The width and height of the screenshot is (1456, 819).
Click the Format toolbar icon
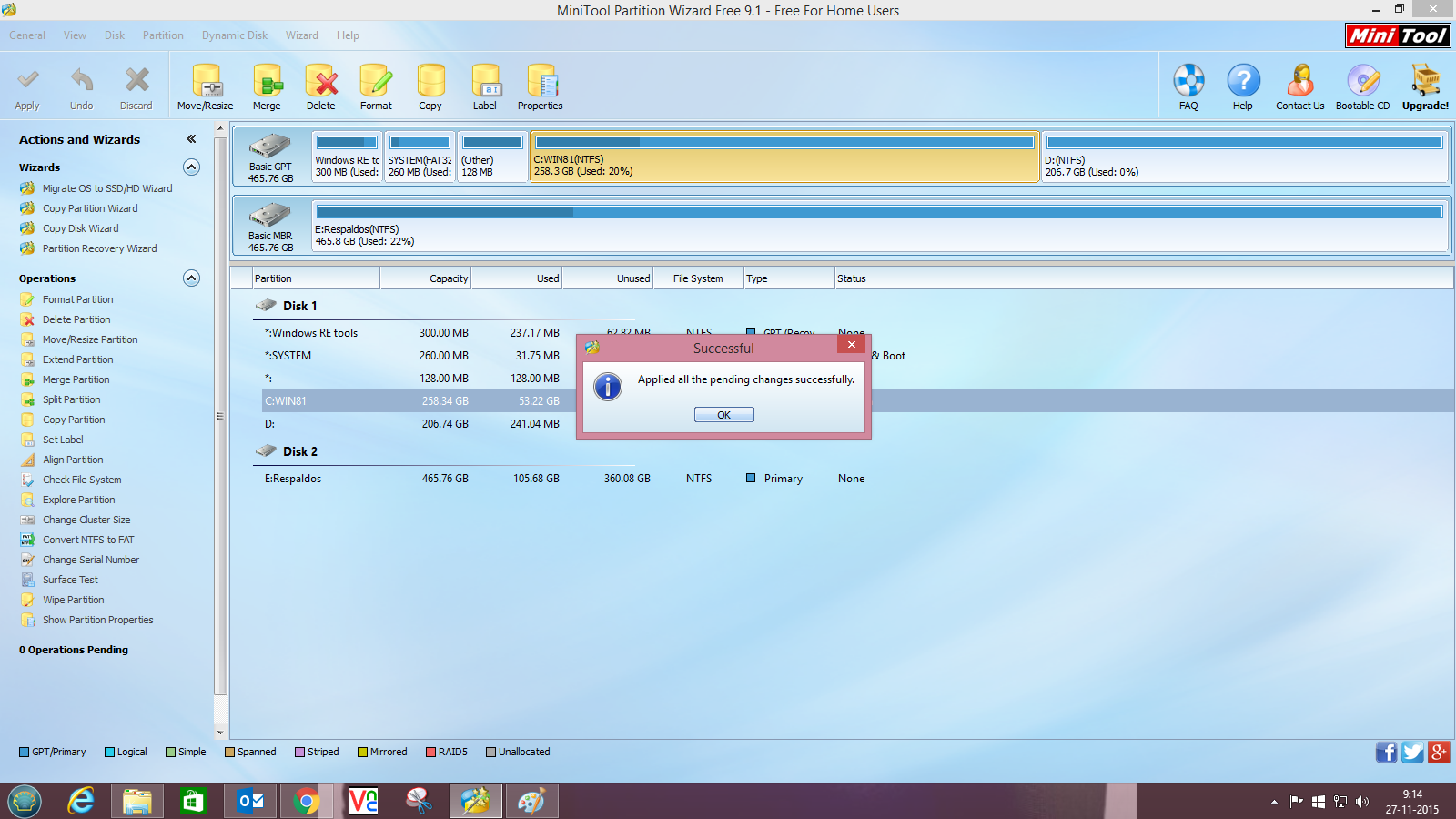(x=376, y=80)
